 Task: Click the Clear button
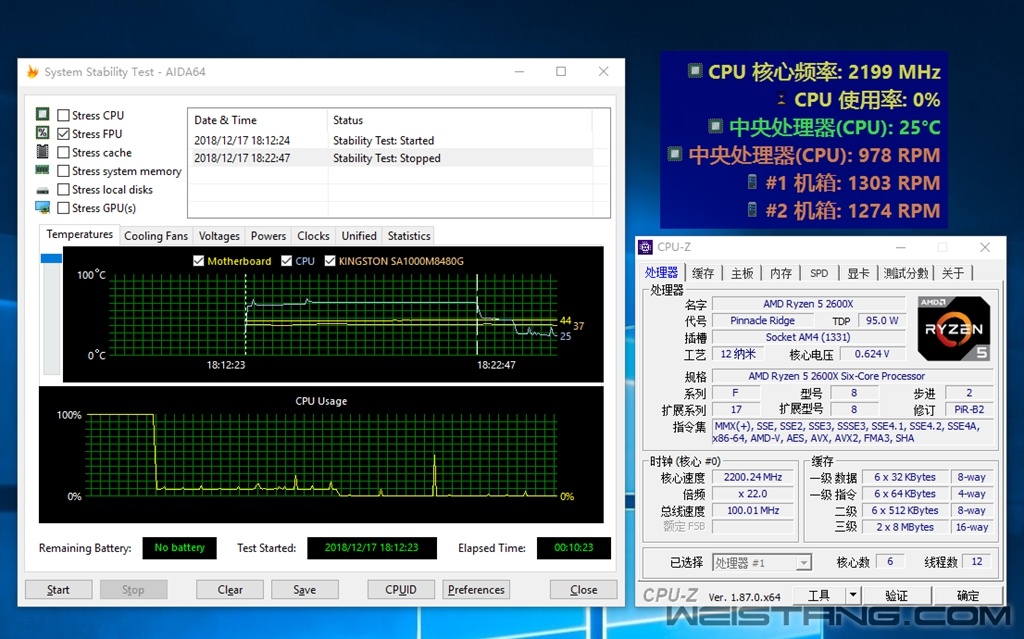(230, 589)
